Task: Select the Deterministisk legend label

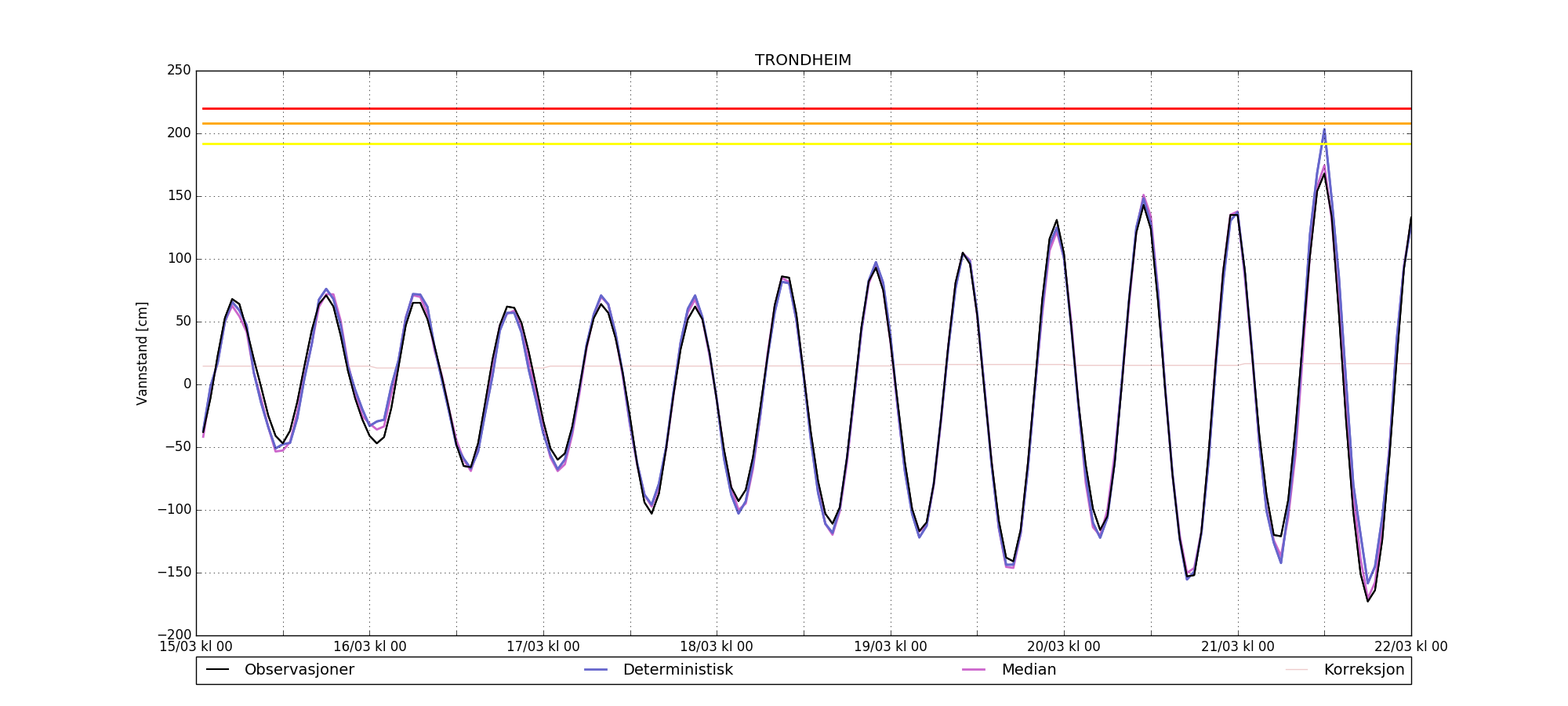Action: [x=677, y=670]
